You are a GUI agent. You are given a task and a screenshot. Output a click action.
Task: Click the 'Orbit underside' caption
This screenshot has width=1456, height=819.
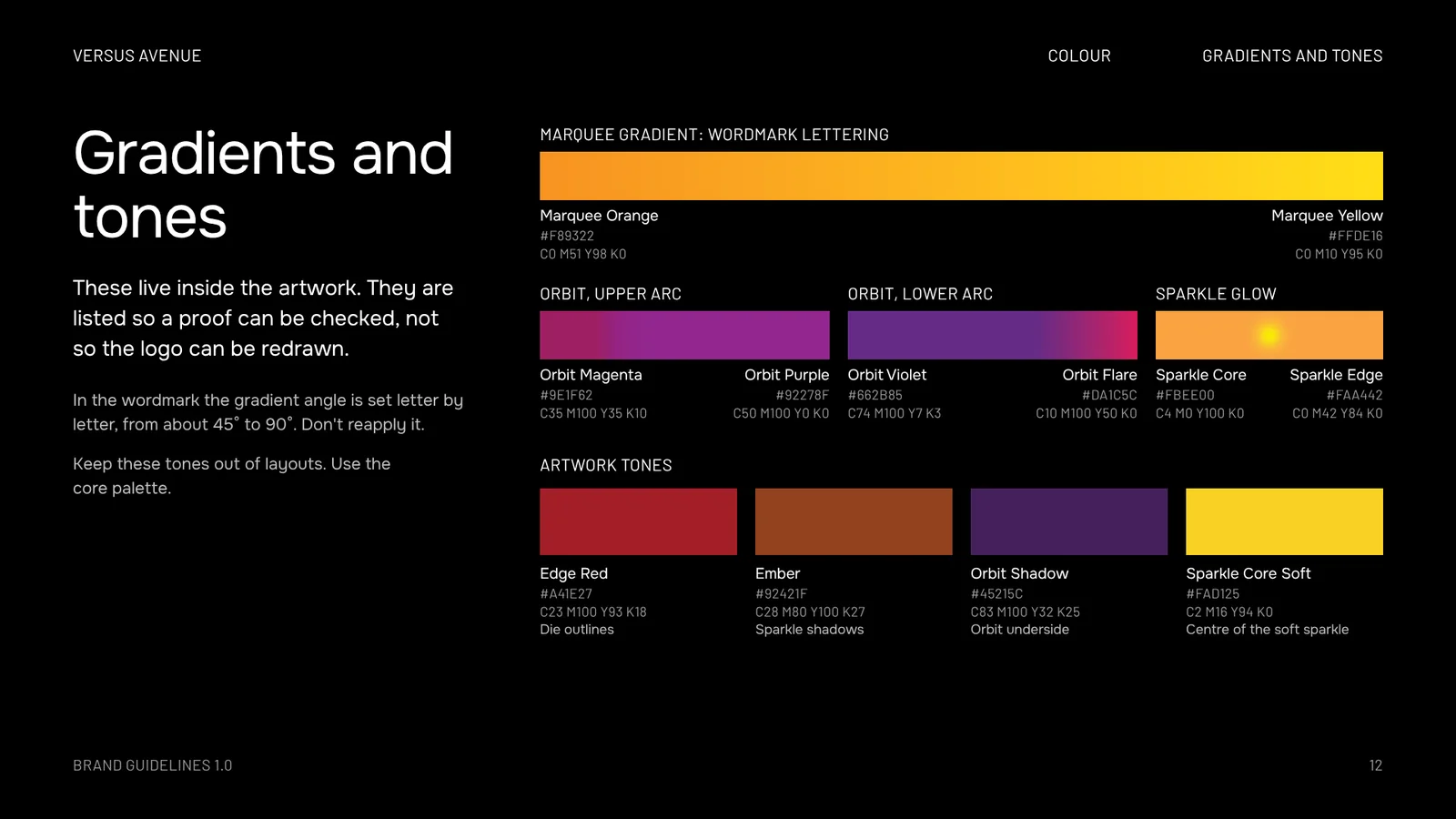pyautogui.click(x=1020, y=630)
